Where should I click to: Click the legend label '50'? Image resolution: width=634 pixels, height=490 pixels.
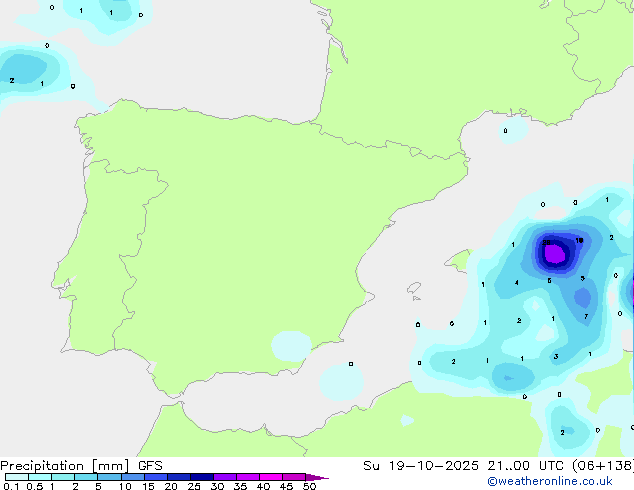coord(309,486)
